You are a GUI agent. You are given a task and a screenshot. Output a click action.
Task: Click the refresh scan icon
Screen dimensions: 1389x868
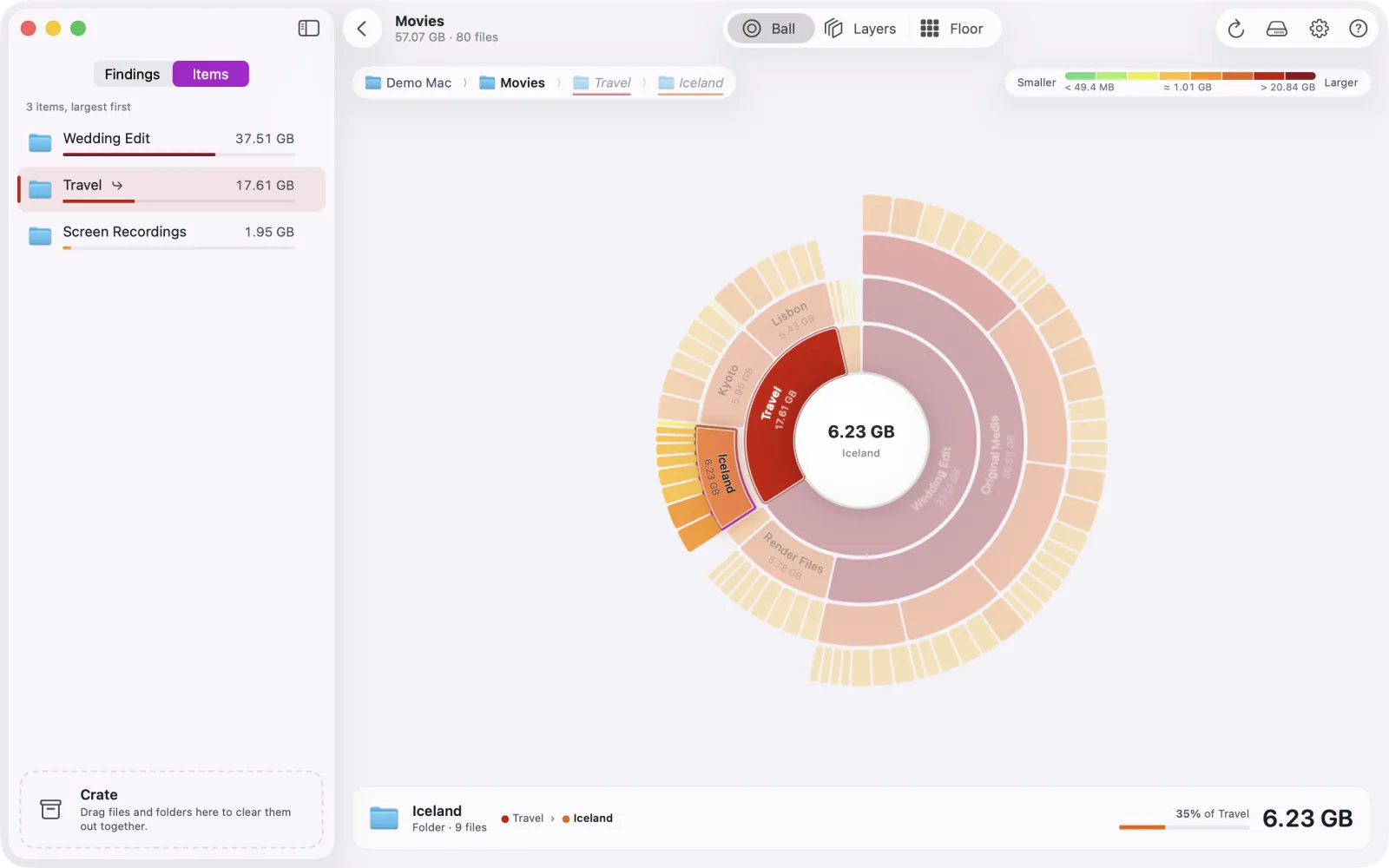click(x=1235, y=29)
